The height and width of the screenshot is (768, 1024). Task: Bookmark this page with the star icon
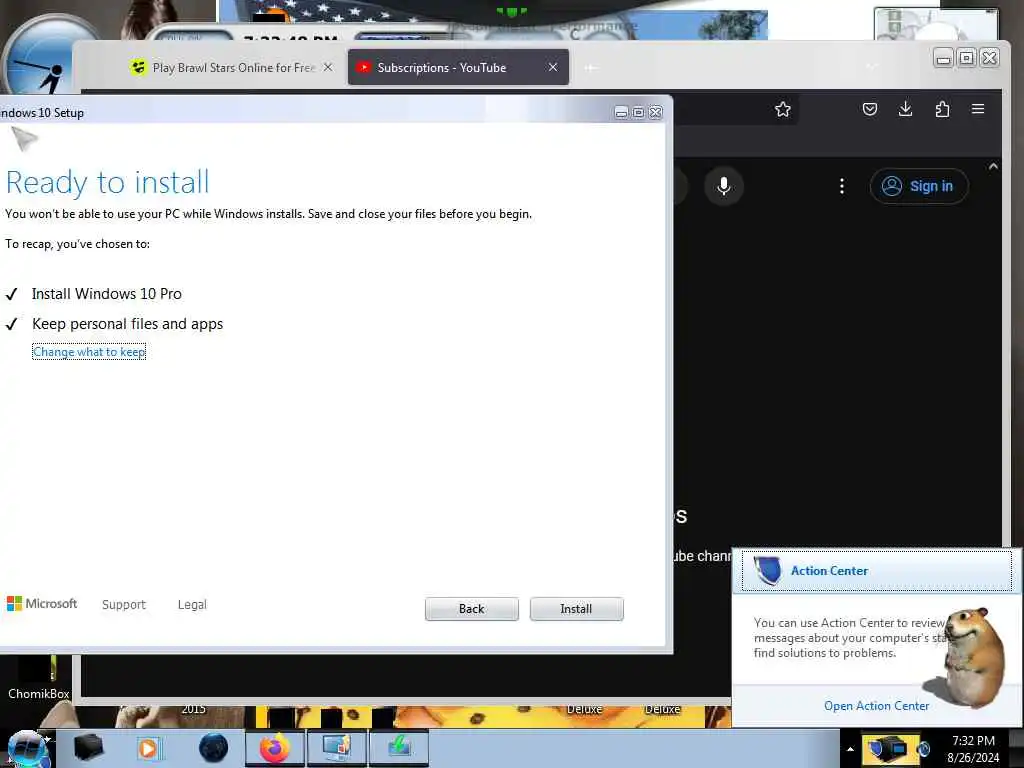coord(782,109)
